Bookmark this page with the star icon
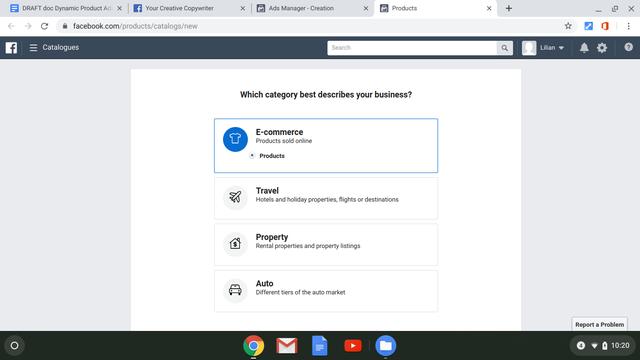 [568, 26]
